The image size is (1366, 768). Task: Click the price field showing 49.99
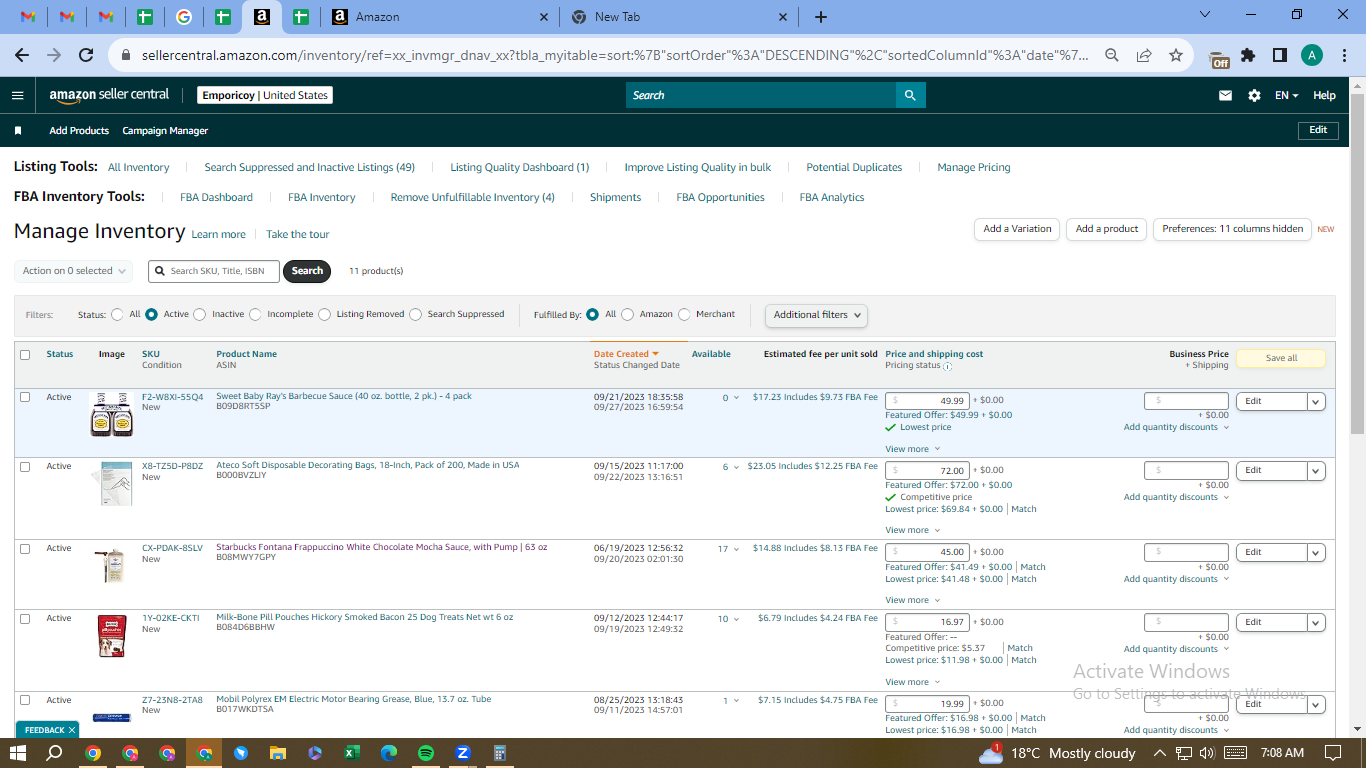pos(927,401)
